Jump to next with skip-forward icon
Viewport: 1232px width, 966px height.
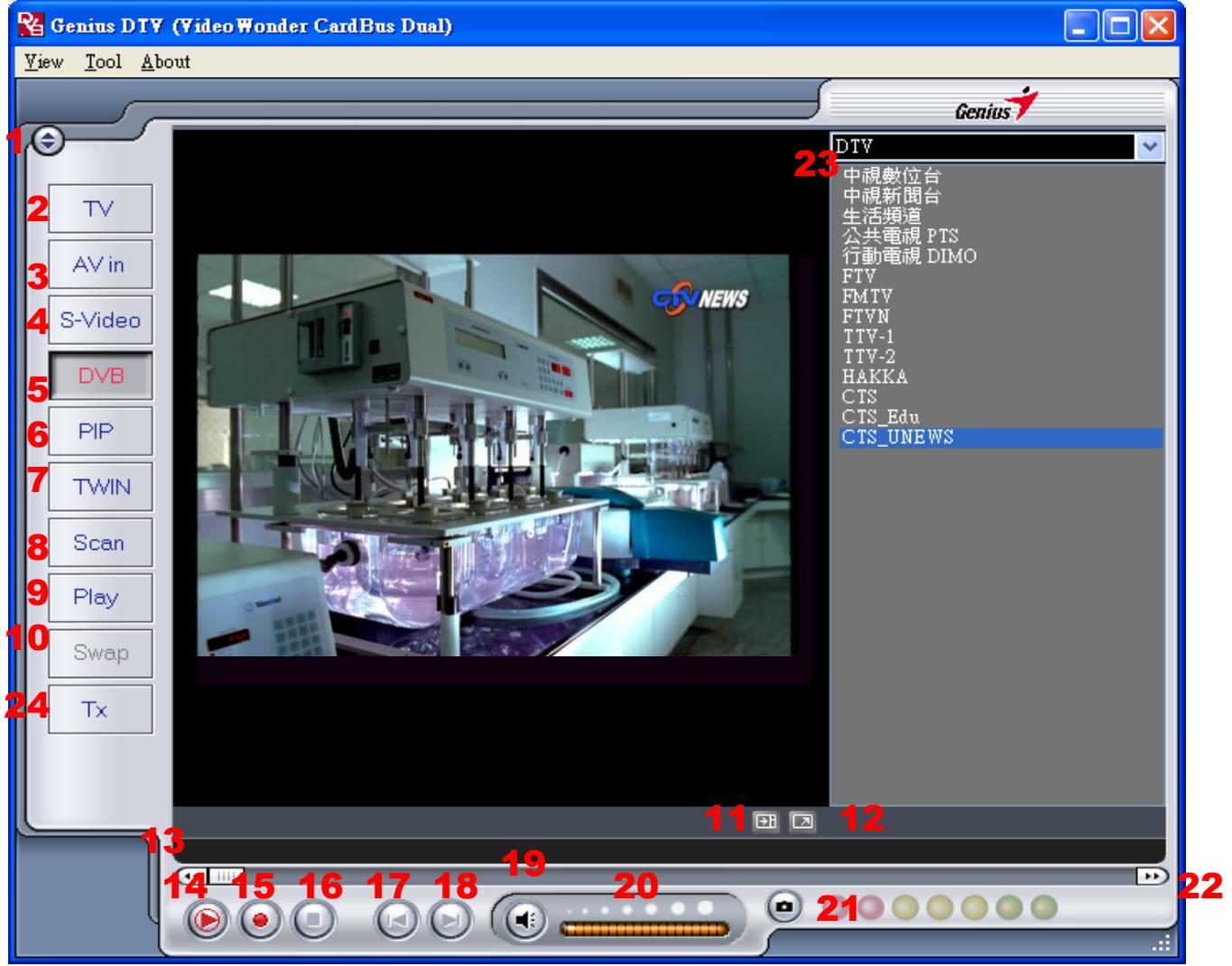coord(450,920)
